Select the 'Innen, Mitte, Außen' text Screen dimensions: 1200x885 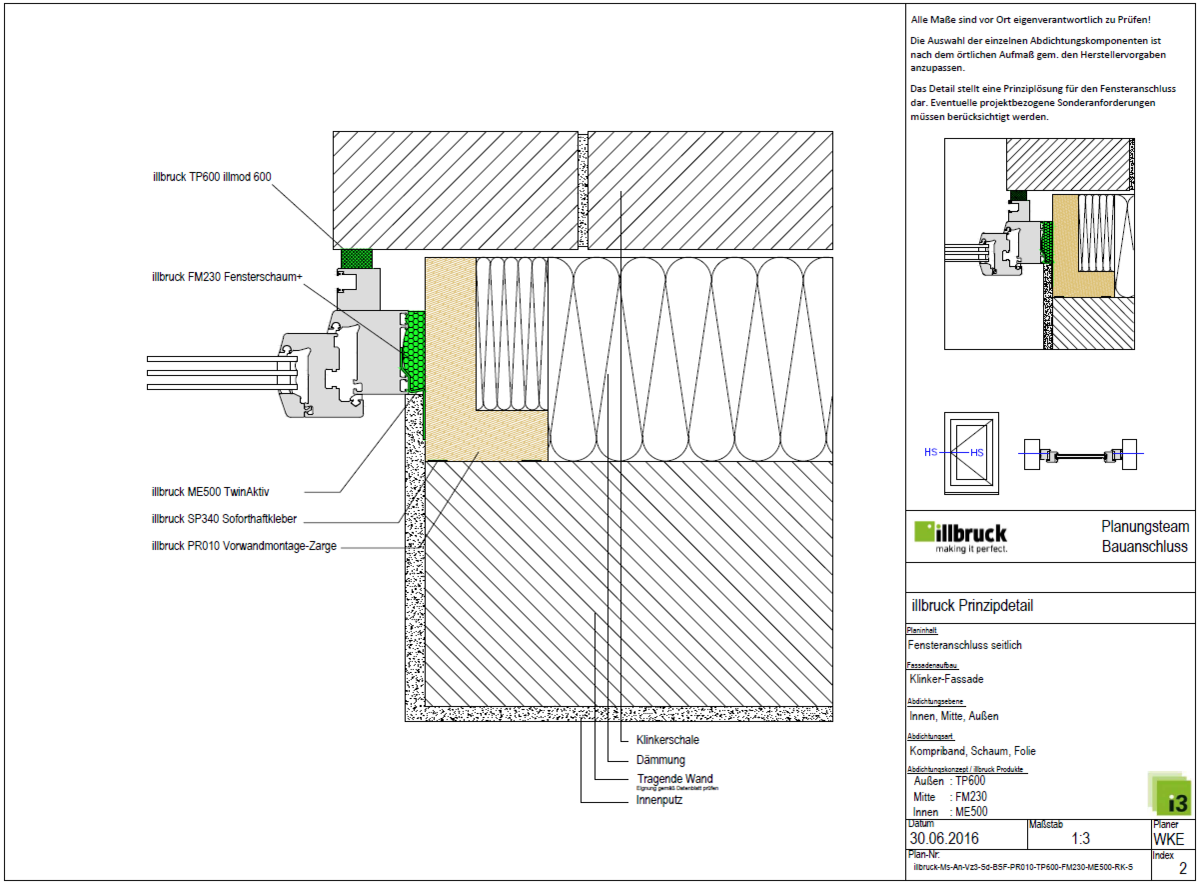coord(953,716)
